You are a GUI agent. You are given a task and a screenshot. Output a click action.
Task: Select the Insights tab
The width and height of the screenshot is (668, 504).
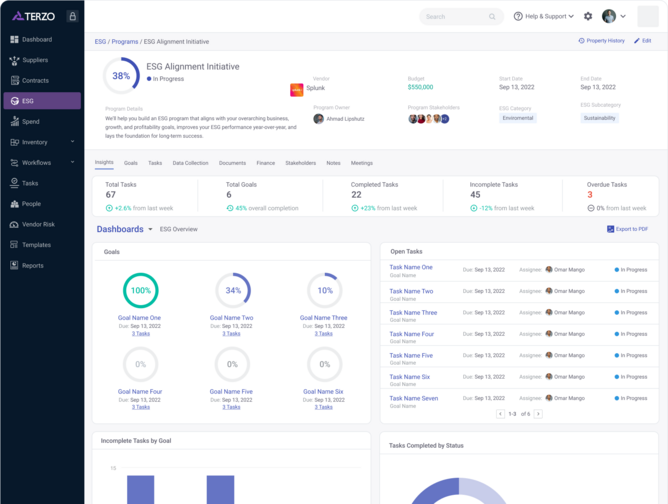click(104, 162)
